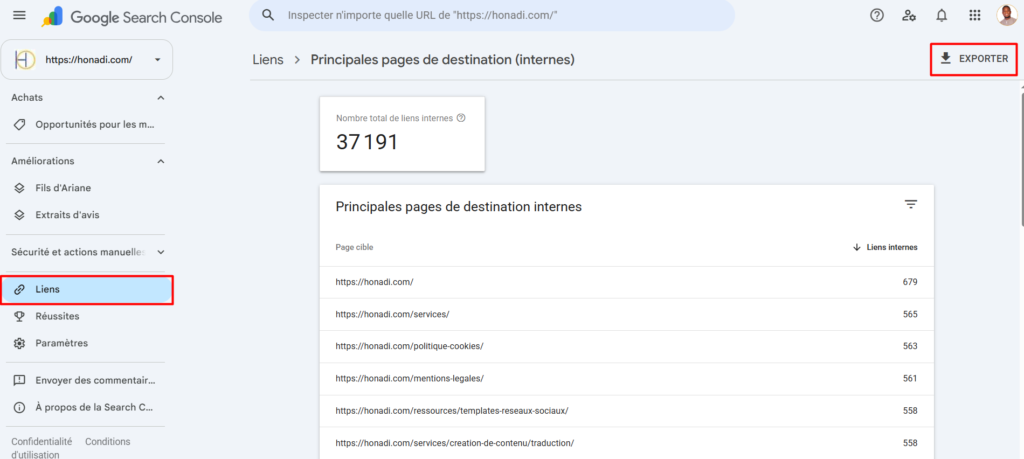This screenshot has width=1024, height=459.
Task: Click Principales pages de destination internes title
Action: click(x=458, y=207)
